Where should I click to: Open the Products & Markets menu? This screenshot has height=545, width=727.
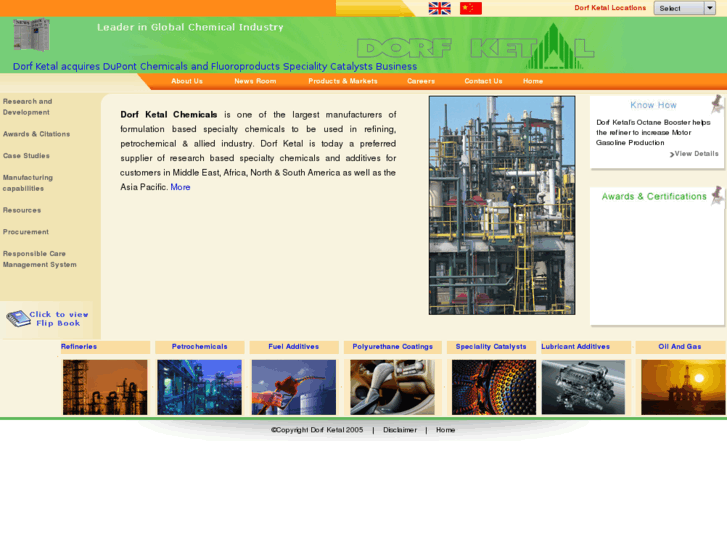point(343,81)
